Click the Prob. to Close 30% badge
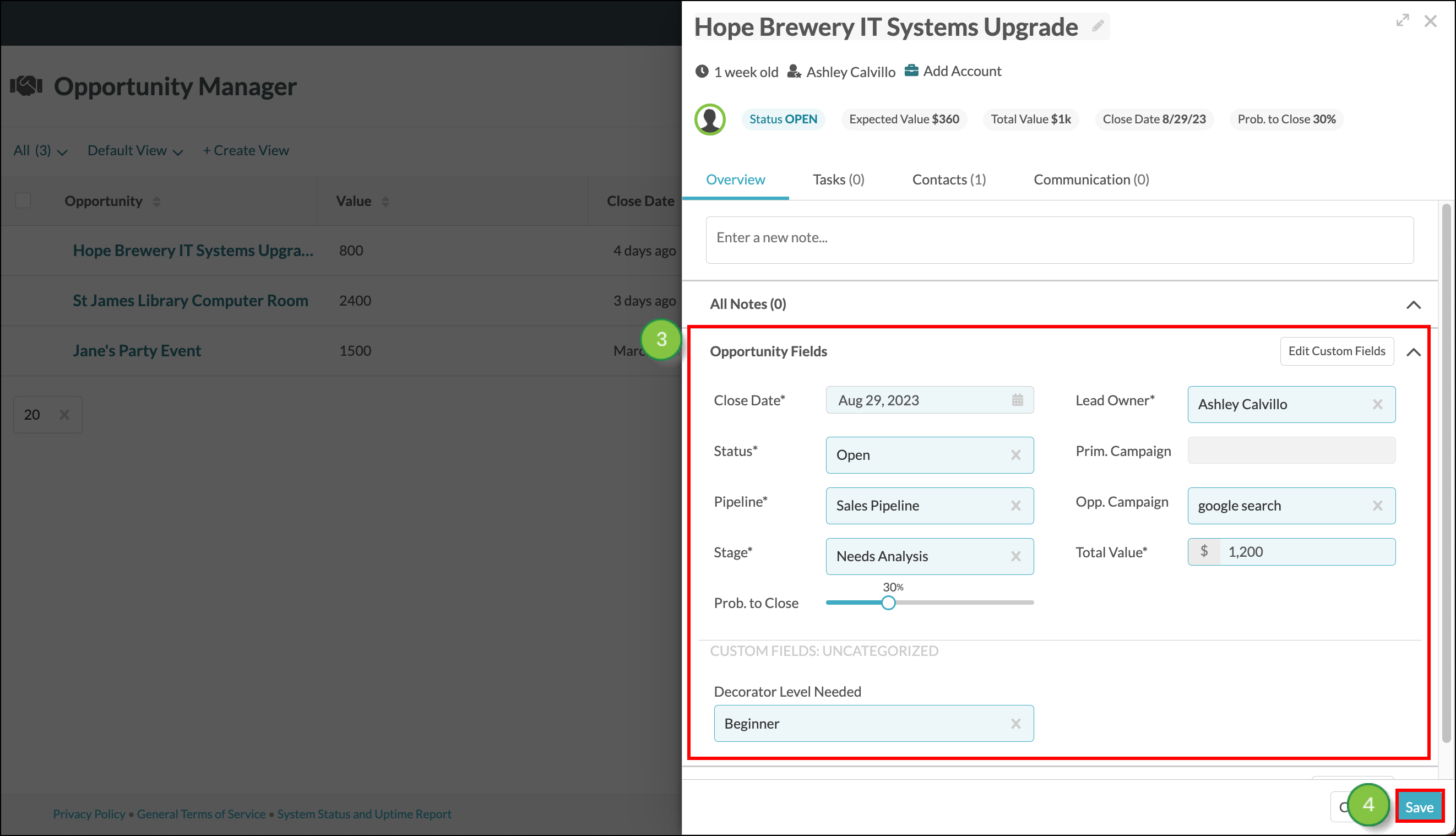1456x836 pixels. pos(1286,120)
